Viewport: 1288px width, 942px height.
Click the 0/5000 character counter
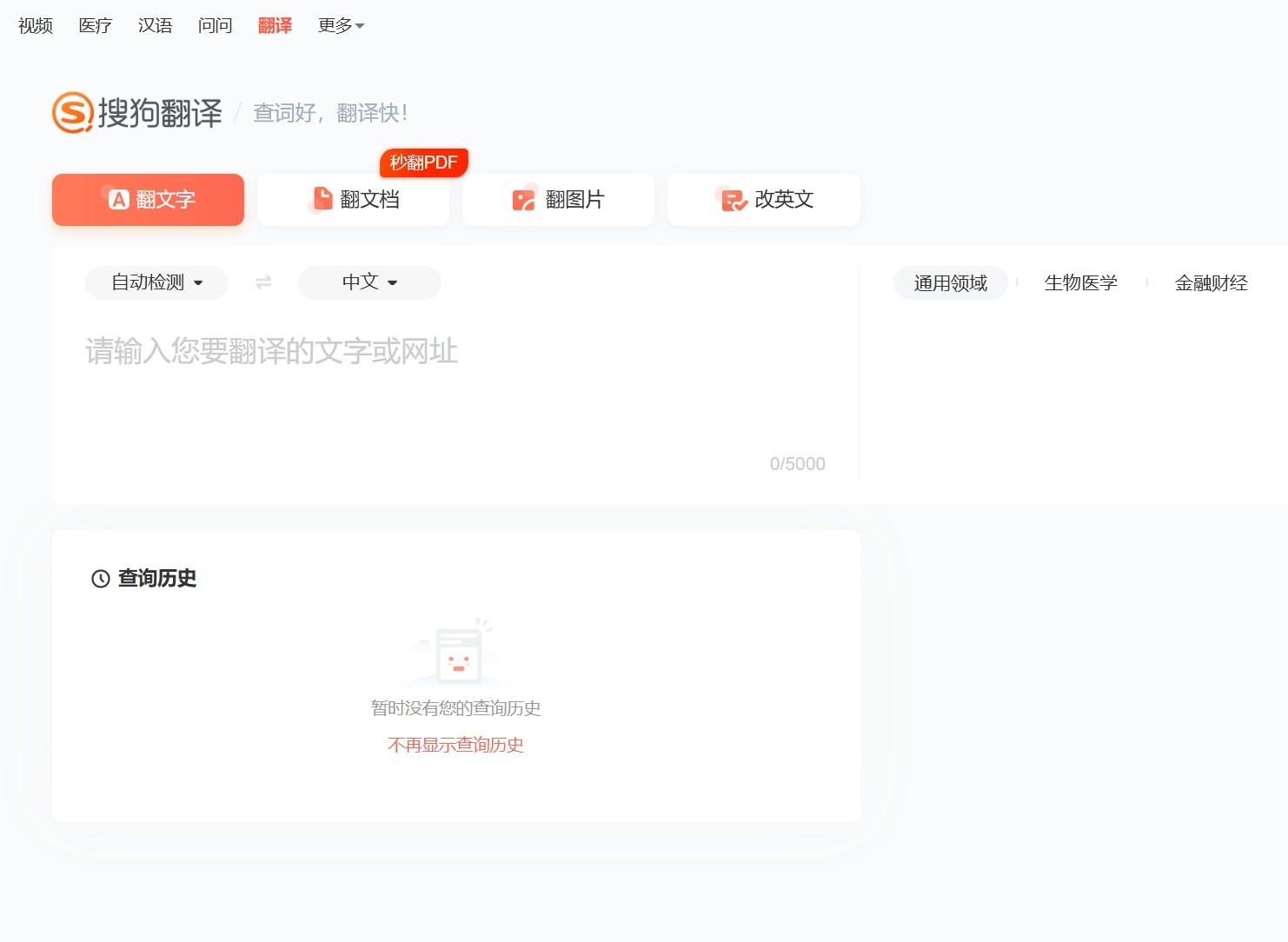[797, 463]
